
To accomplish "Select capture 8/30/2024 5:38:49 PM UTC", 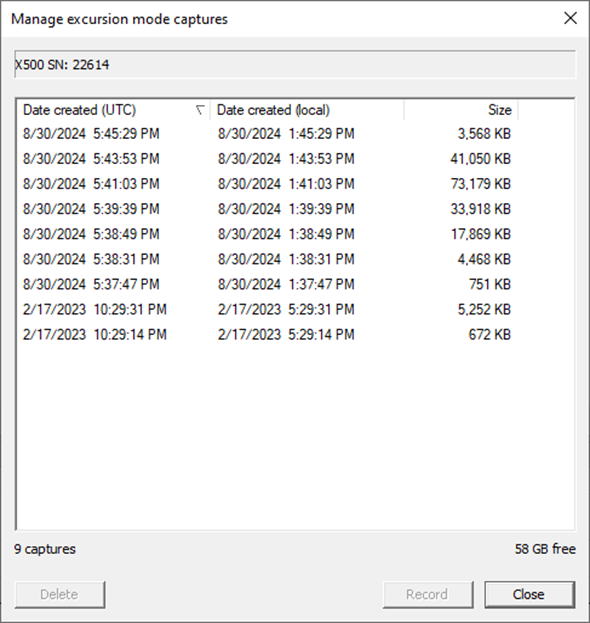I will [91, 234].
